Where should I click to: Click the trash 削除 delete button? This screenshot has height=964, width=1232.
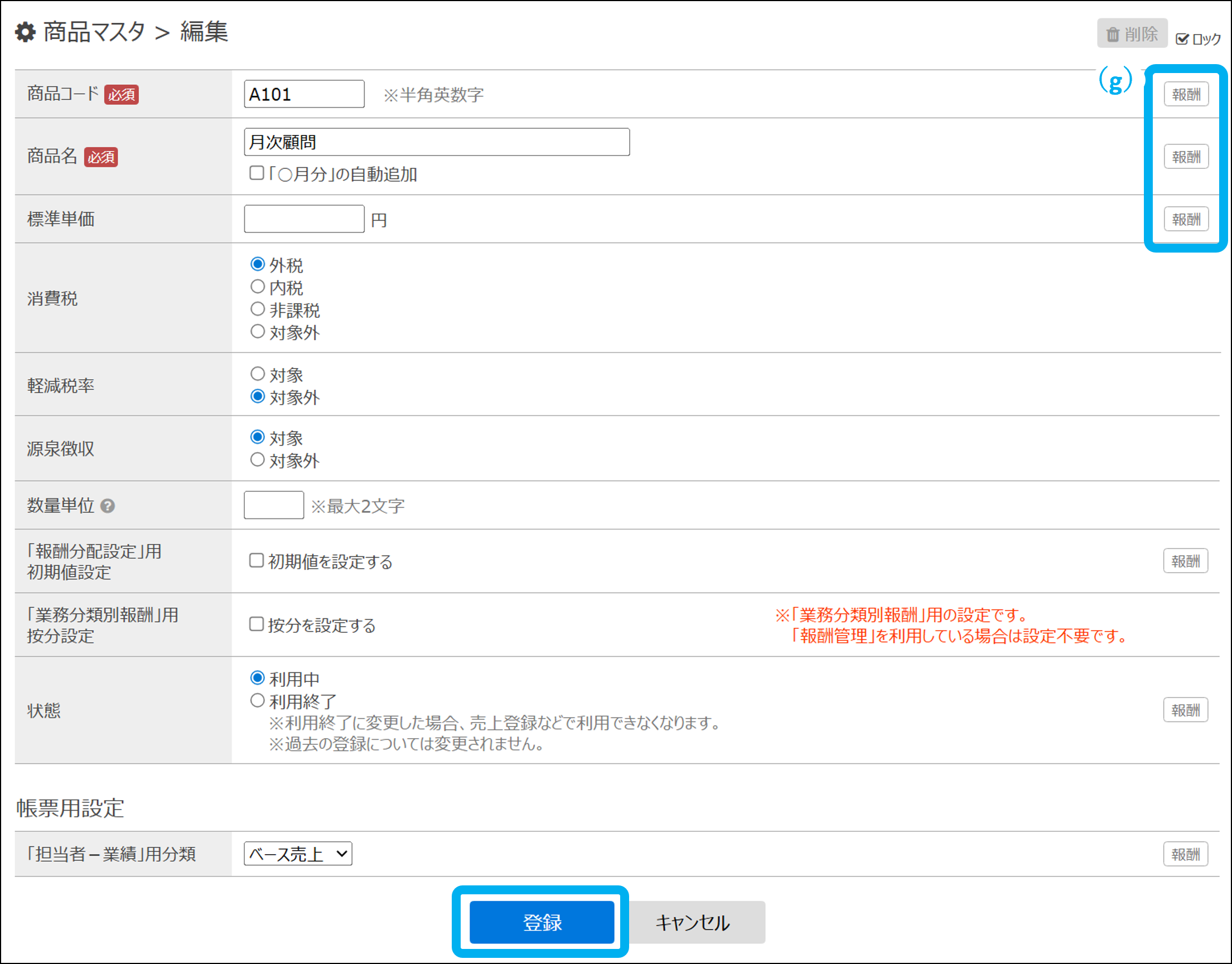tap(1132, 34)
